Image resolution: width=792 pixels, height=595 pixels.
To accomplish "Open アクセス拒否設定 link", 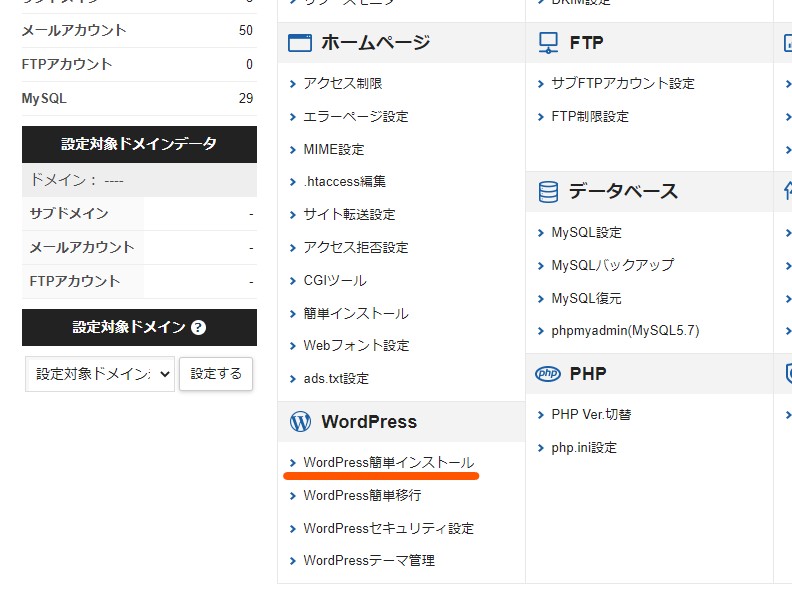I will point(356,247).
